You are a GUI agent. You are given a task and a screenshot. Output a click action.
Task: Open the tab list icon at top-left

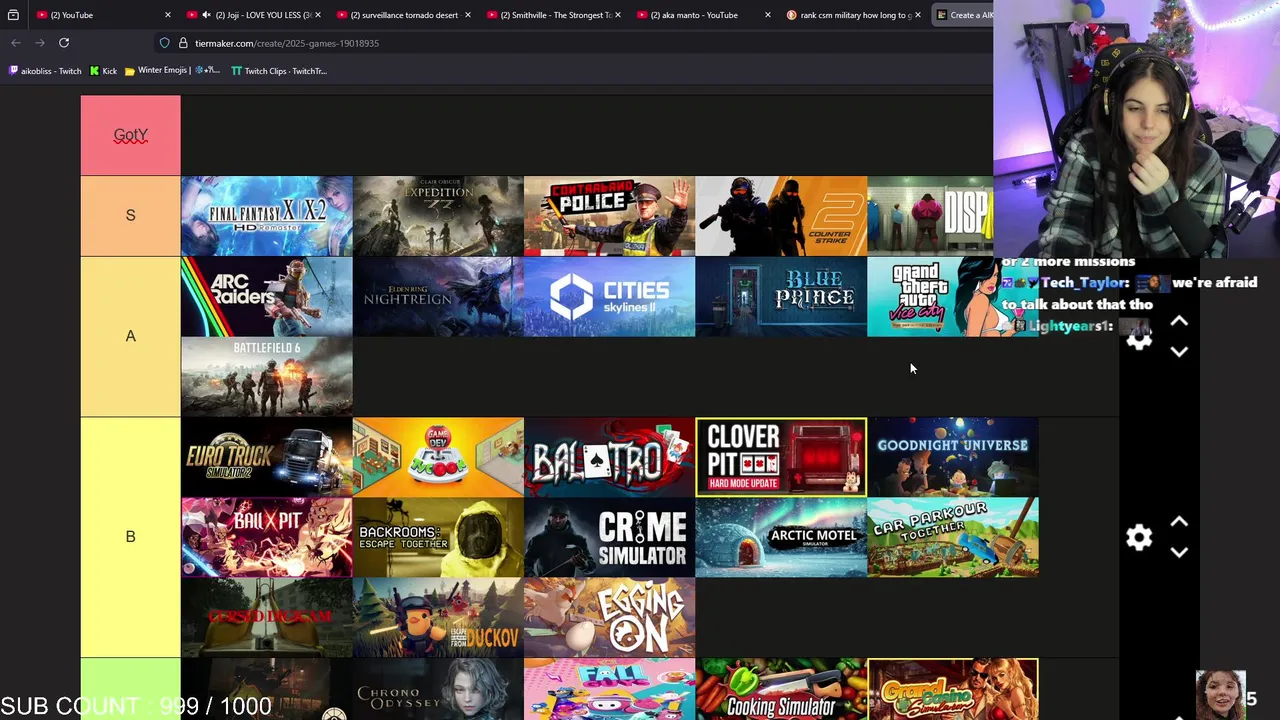click(x=13, y=15)
